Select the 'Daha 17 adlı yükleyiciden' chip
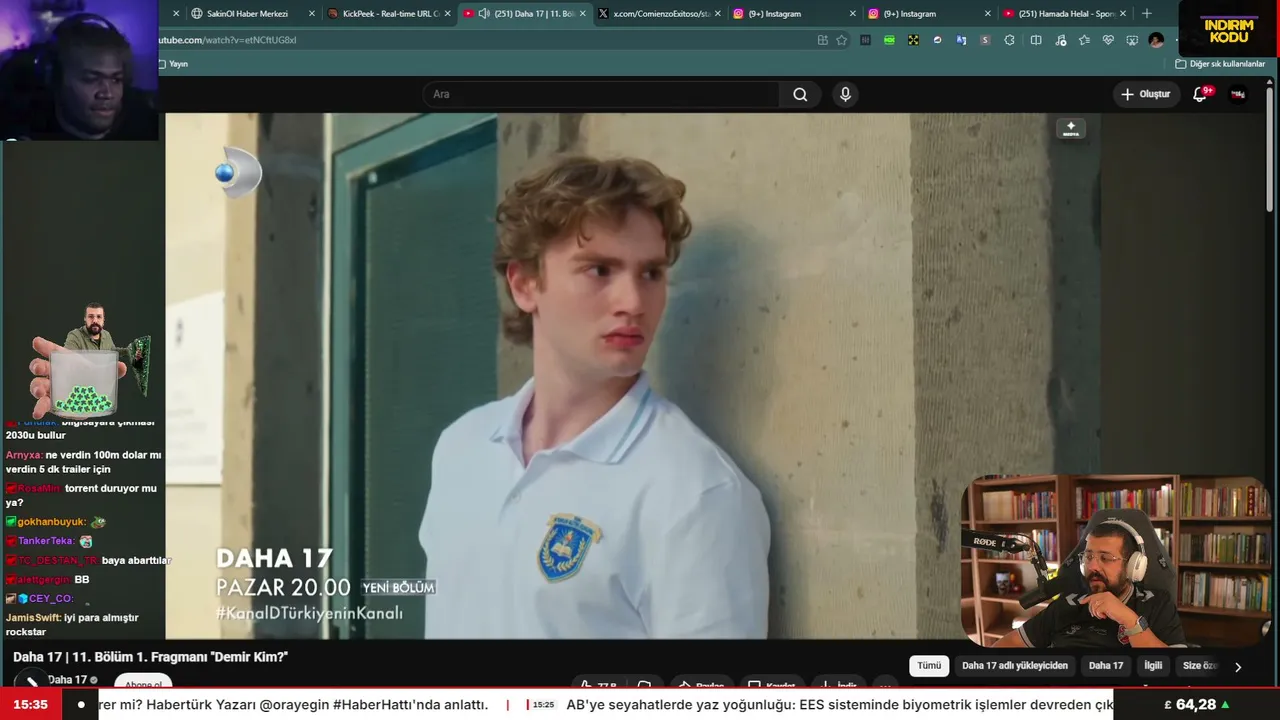This screenshot has height=720, width=1280. [x=1015, y=666]
